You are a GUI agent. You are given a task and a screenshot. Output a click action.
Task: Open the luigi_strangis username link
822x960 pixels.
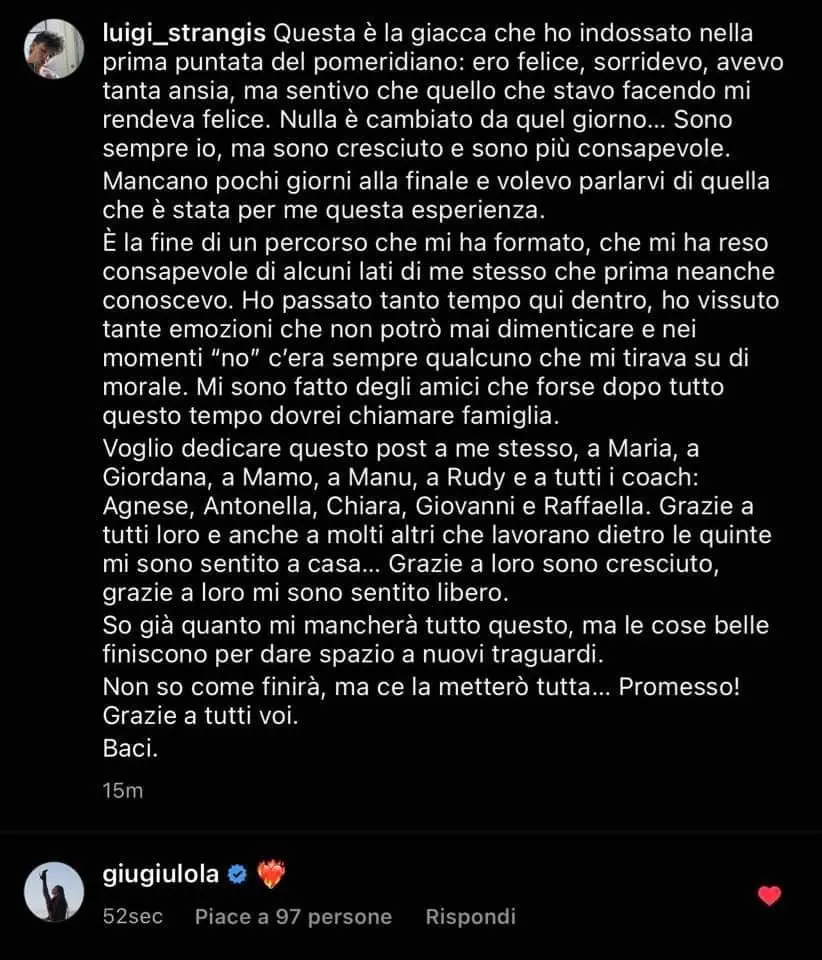(184, 34)
